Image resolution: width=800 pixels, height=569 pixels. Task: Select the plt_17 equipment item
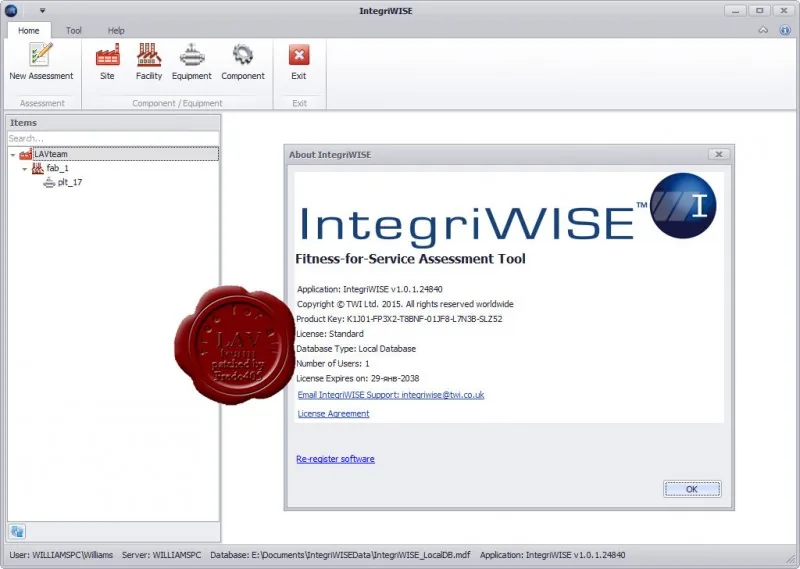[69, 182]
